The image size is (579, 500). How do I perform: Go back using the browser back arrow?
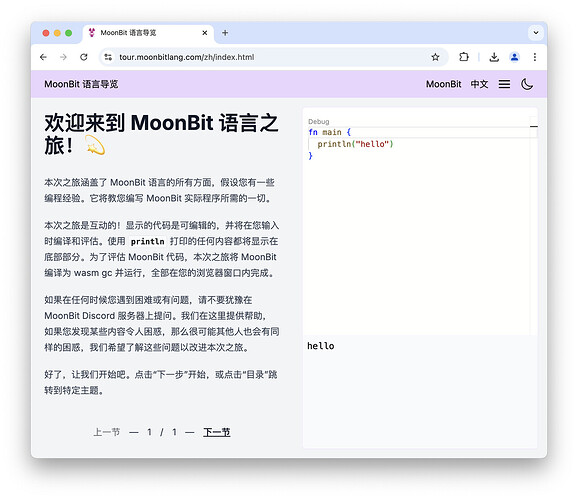pos(43,57)
